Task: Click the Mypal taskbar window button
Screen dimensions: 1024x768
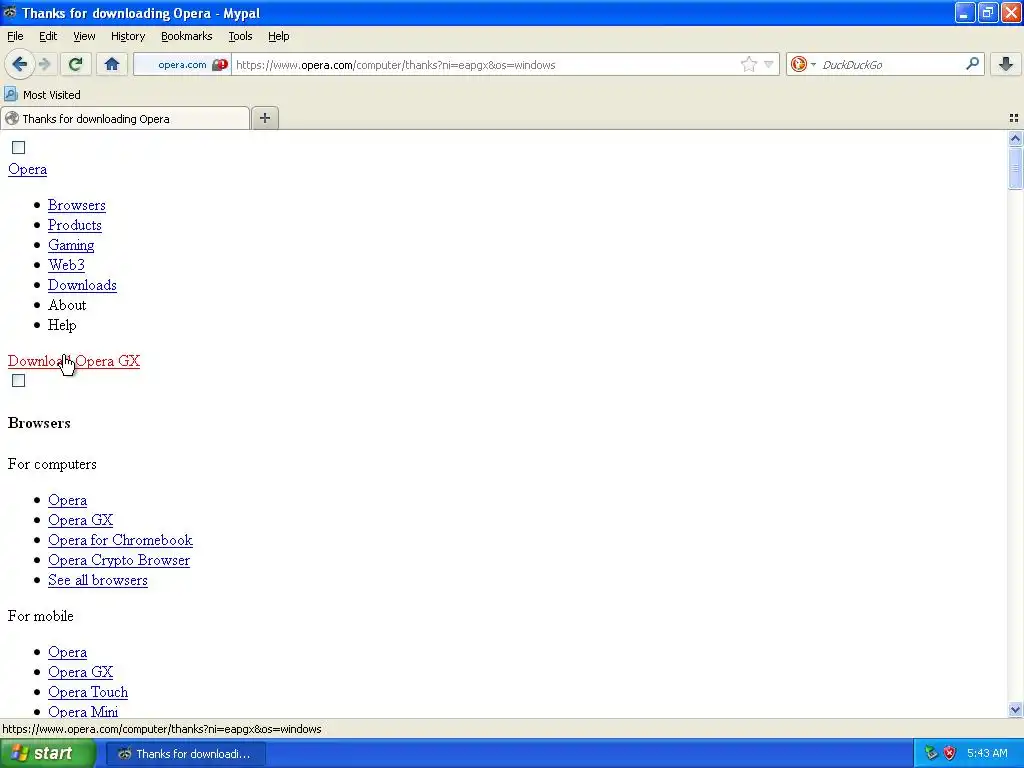Action: 185,754
